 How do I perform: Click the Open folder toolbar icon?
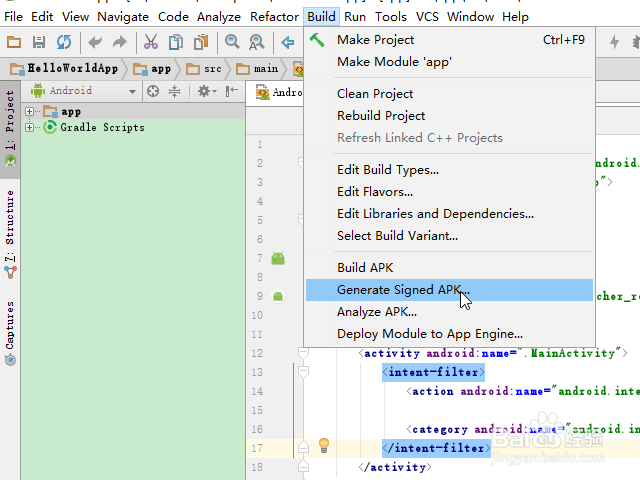pyautogui.click(x=14, y=42)
